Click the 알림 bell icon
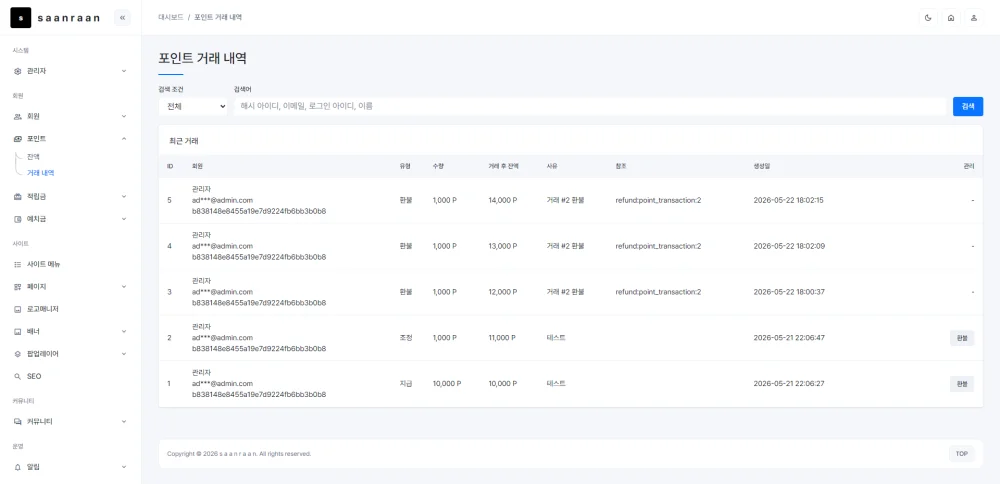 (18, 467)
